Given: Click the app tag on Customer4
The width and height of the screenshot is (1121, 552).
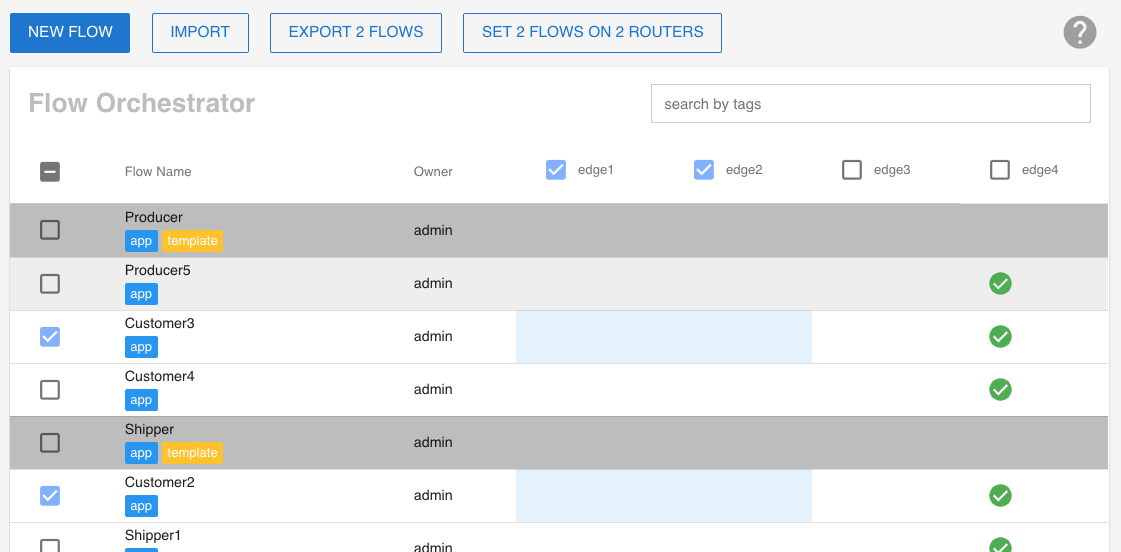Looking at the screenshot, I should [141, 400].
